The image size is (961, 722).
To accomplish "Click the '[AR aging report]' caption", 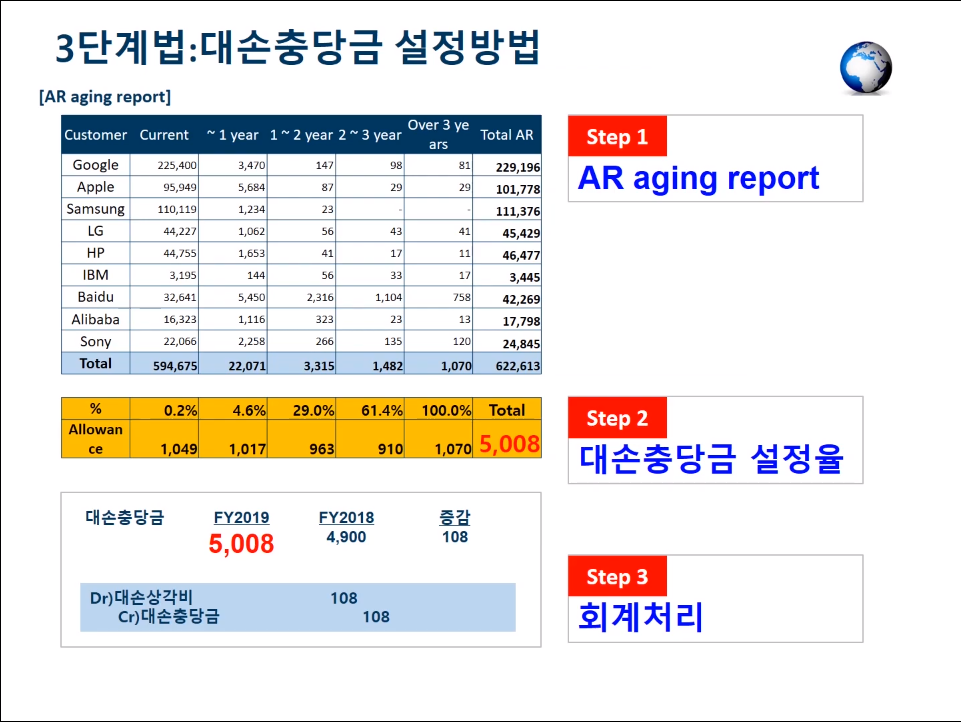I will (x=105, y=97).
